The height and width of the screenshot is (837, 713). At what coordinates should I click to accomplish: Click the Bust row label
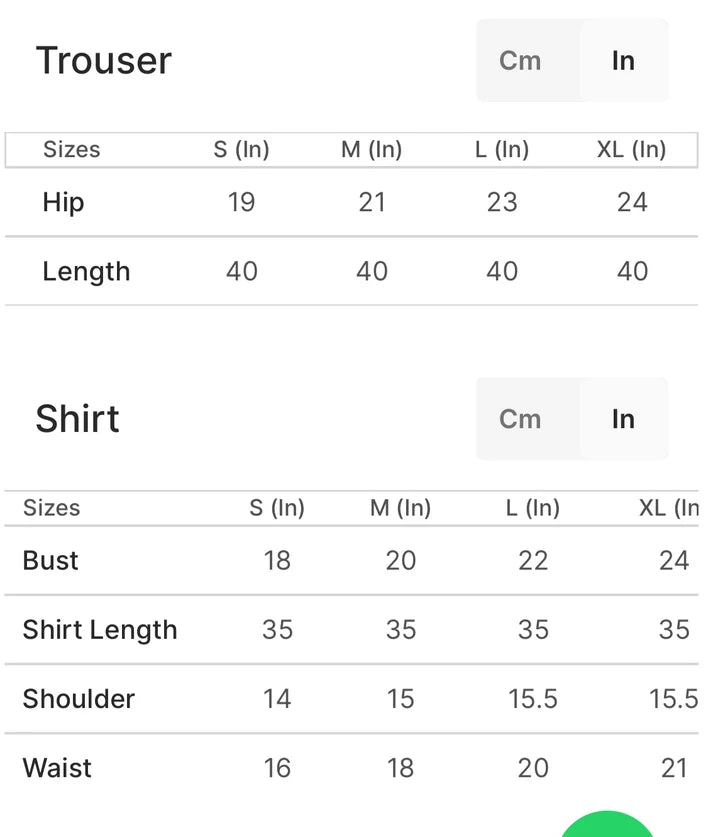(51, 561)
